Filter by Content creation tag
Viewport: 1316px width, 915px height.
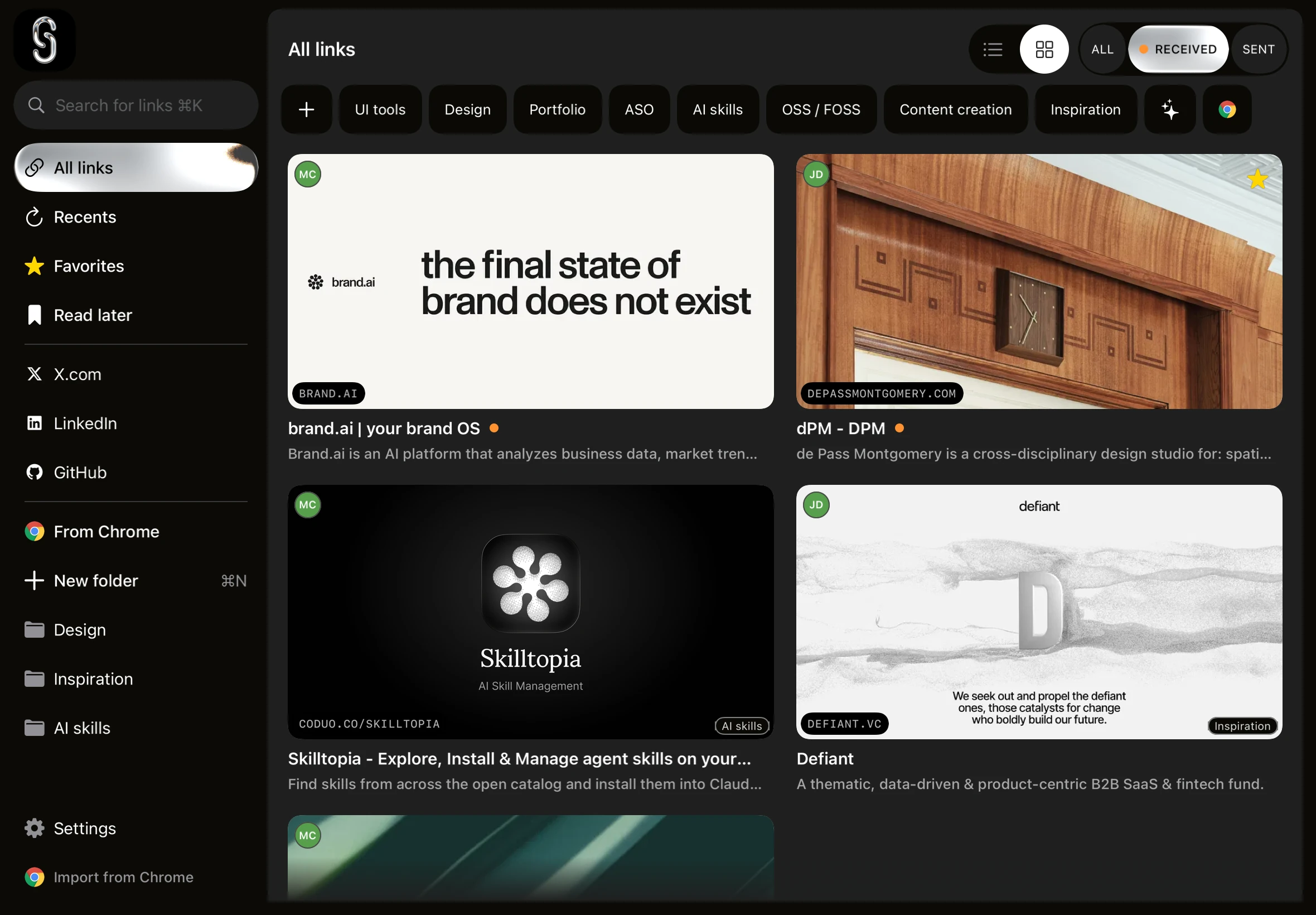point(956,109)
